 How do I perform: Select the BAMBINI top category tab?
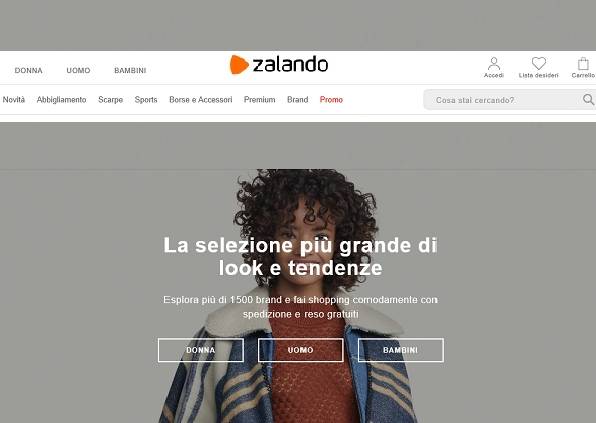tap(130, 70)
